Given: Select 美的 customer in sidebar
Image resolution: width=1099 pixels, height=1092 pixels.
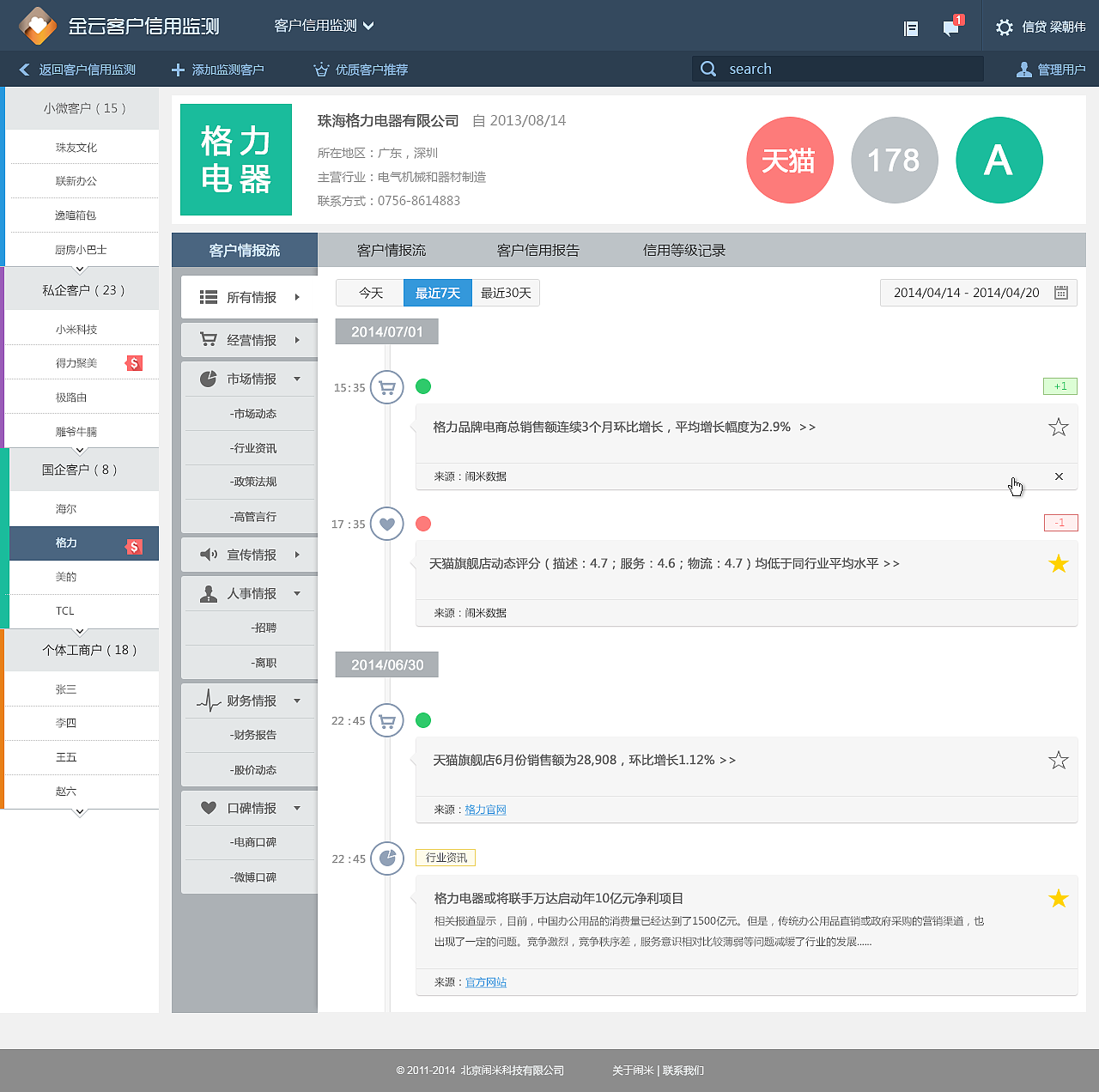Looking at the screenshot, I should point(83,577).
